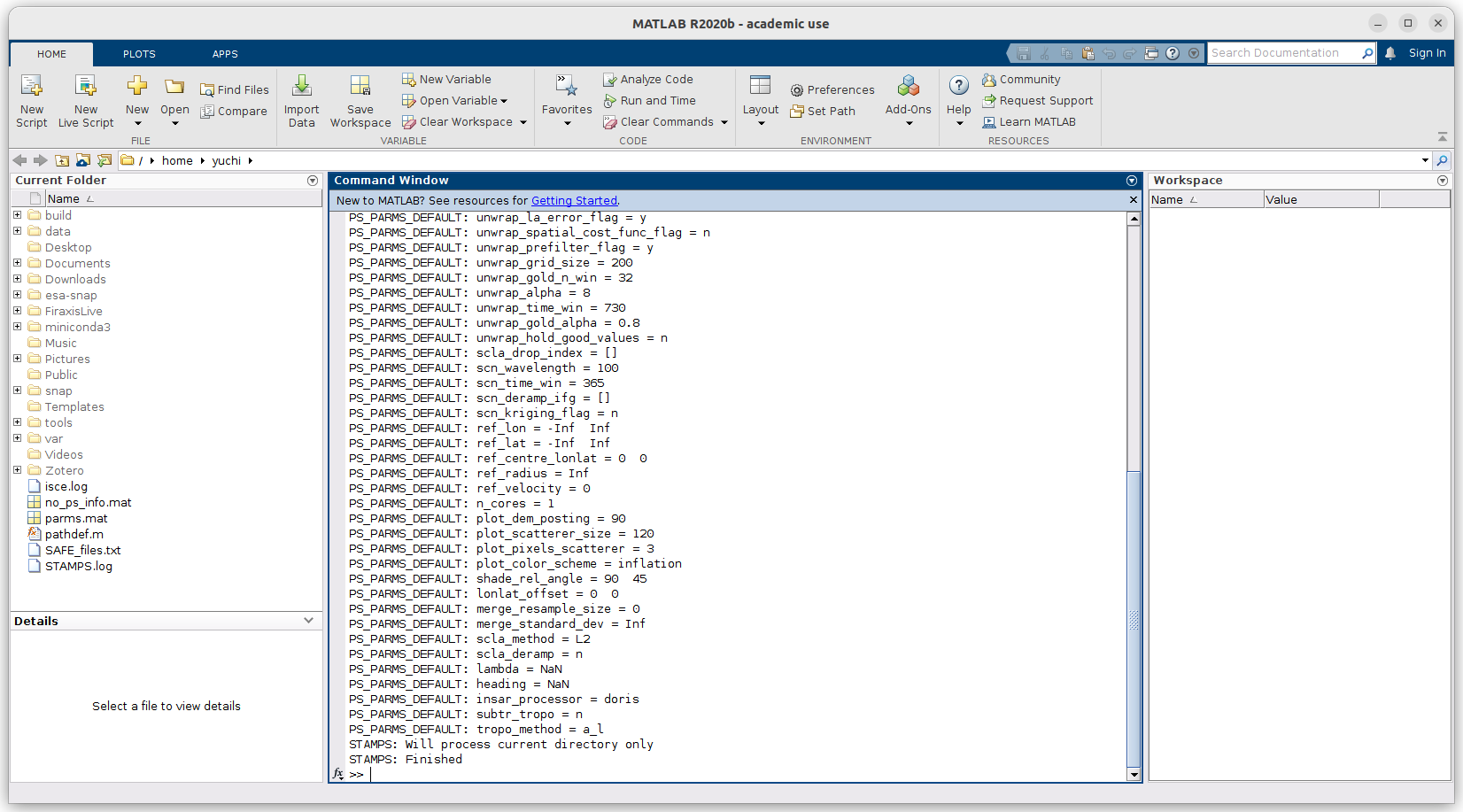1463x812 pixels.
Task: Click the Help question mark icon
Action: 959,86
